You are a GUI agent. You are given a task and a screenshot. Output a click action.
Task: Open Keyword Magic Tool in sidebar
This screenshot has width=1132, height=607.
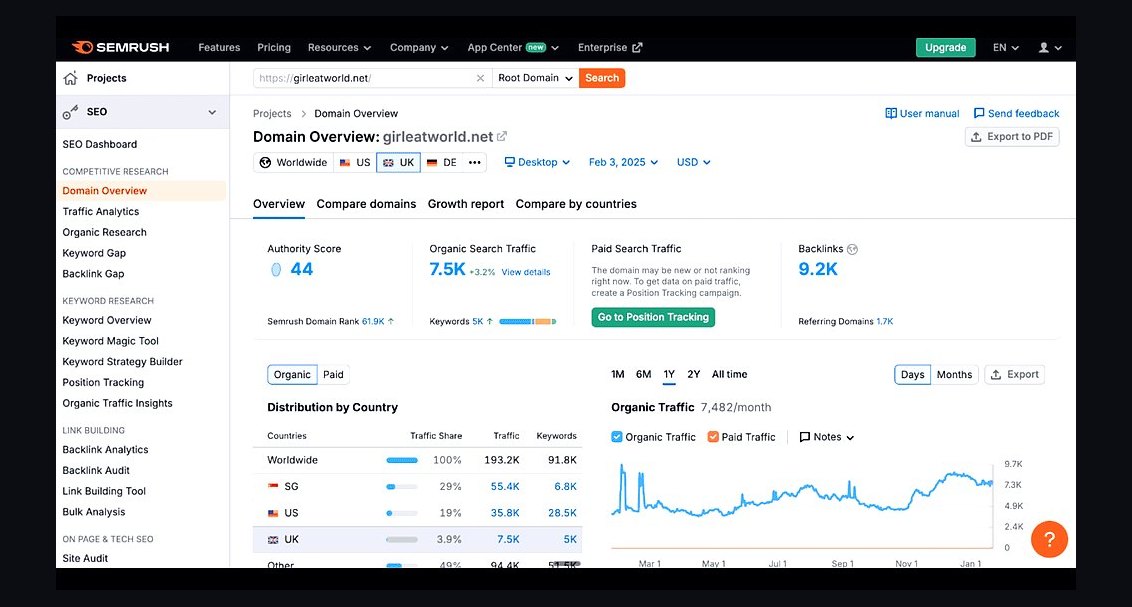click(110, 341)
